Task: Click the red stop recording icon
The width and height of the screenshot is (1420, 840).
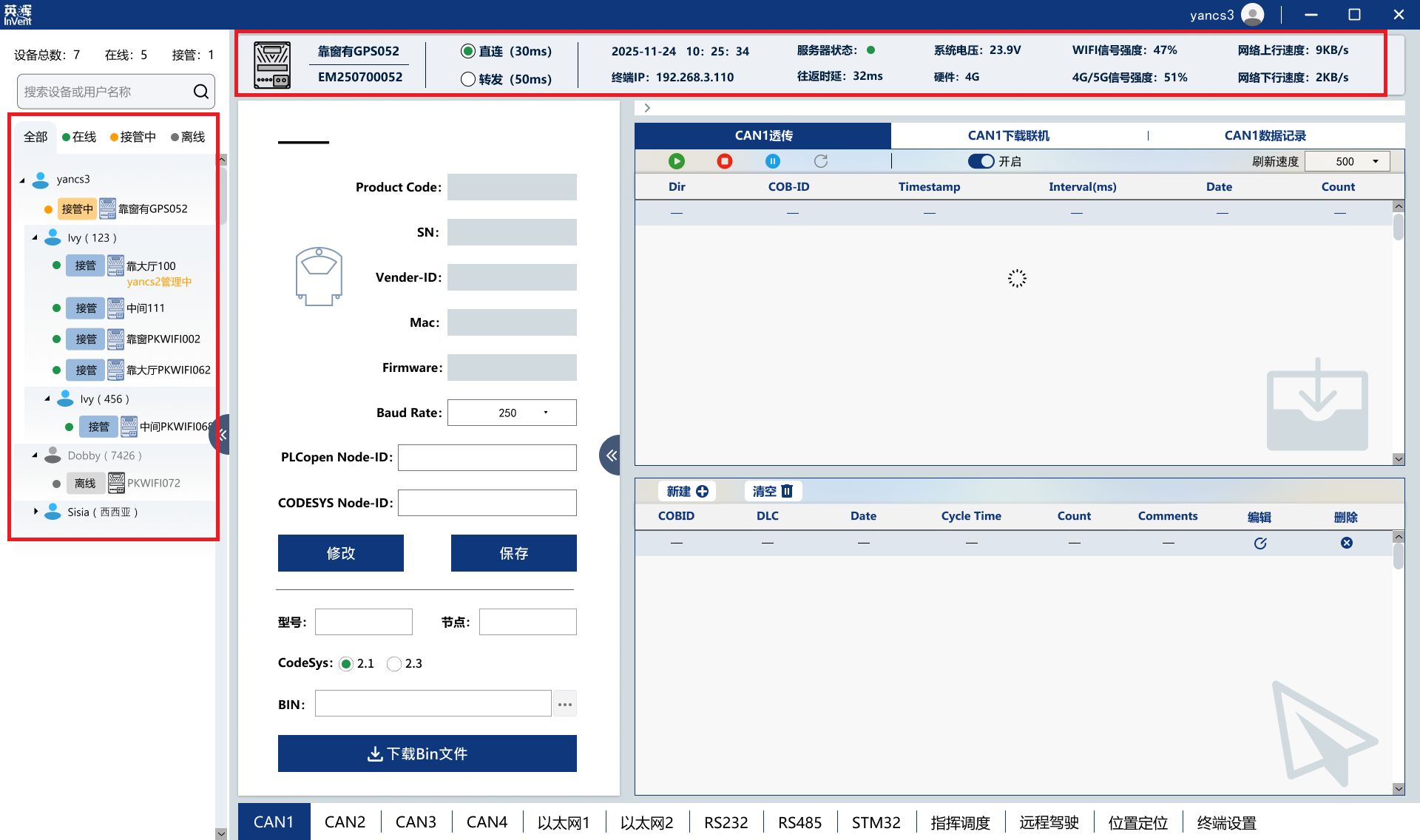Action: [724, 161]
